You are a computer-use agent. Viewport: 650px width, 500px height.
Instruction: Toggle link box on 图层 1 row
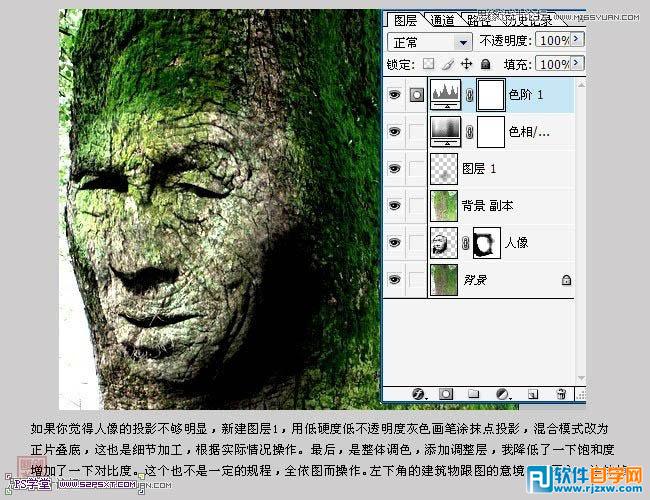click(x=417, y=169)
